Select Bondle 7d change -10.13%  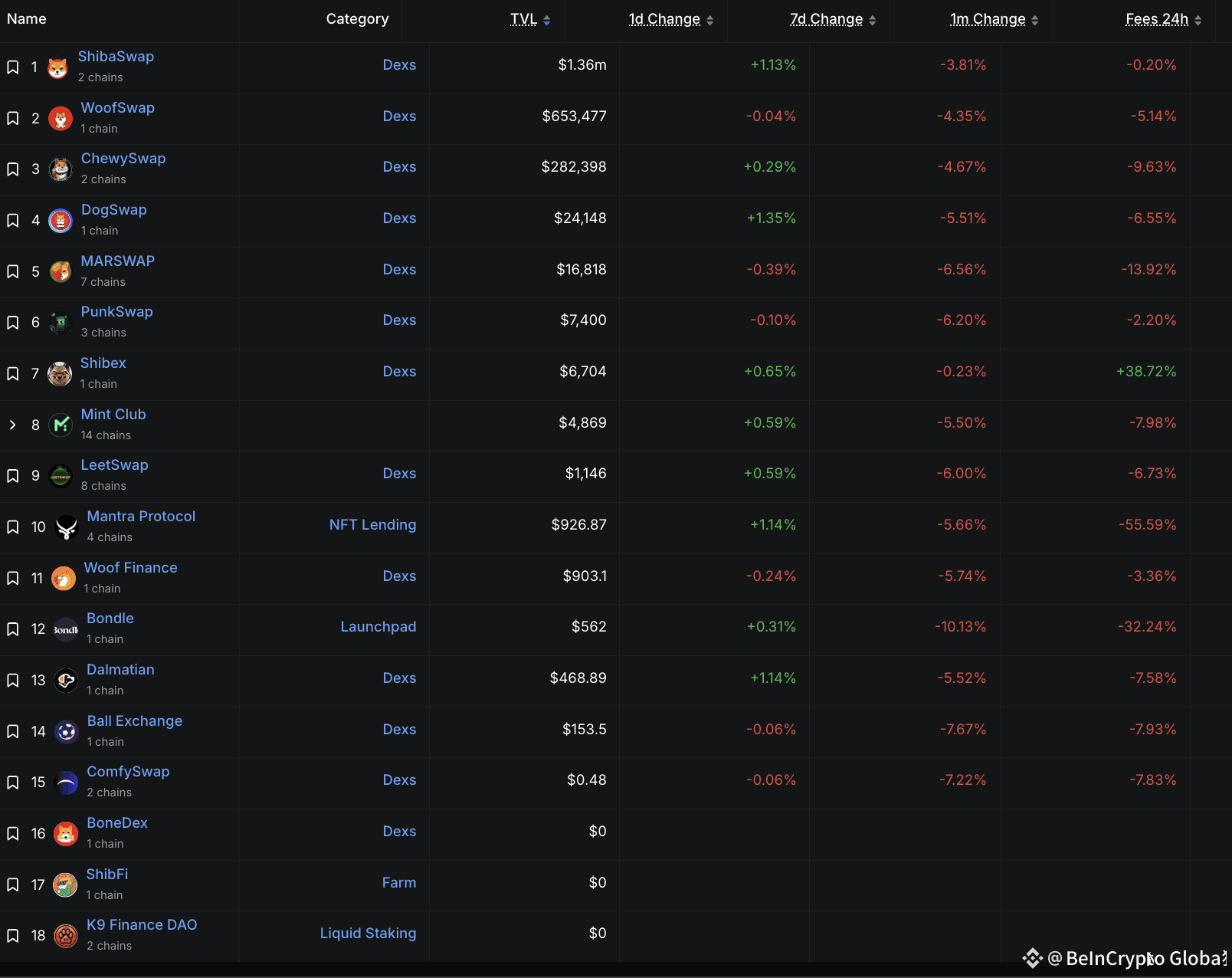pyautogui.click(x=961, y=627)
